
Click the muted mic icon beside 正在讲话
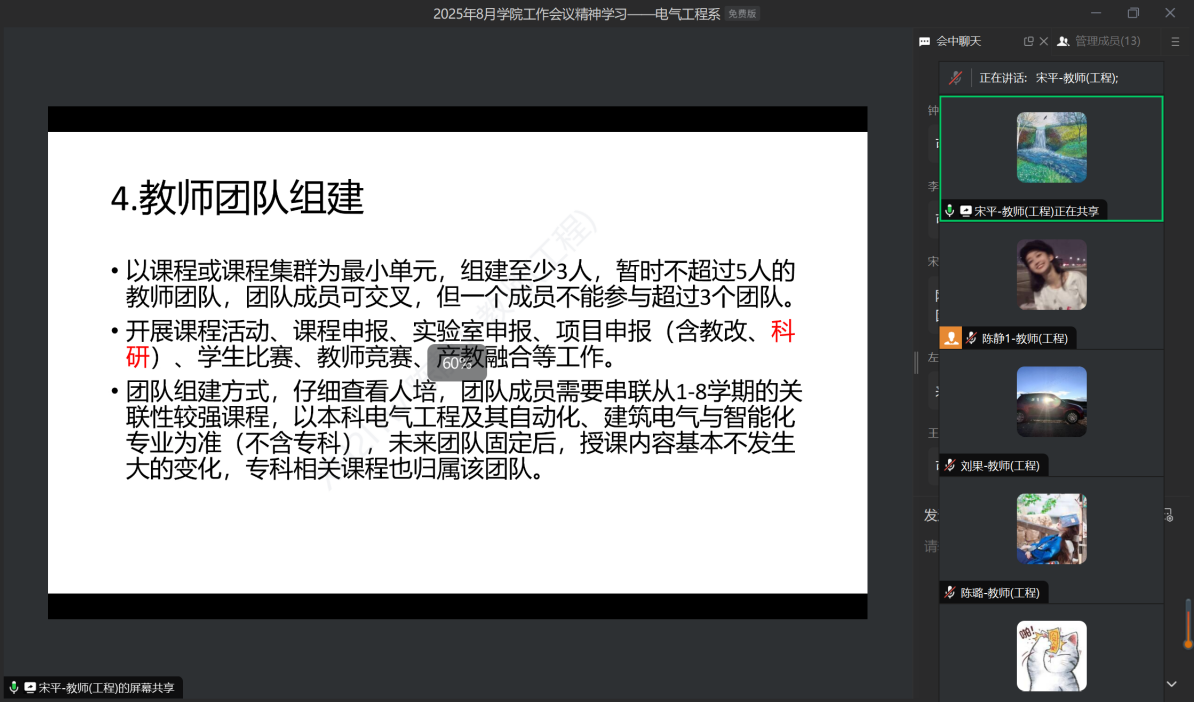coord(956,78)
